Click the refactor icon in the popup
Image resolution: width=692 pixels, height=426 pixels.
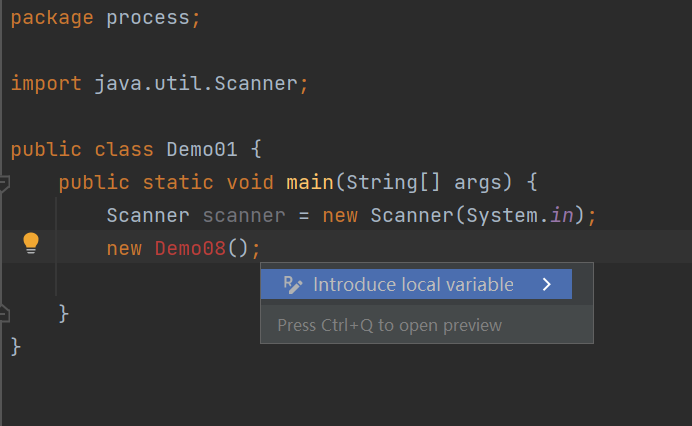pos(293,285)
